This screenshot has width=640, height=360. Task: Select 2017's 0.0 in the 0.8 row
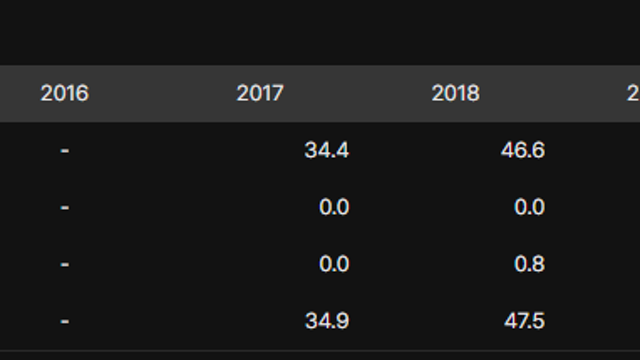[x=334, y=264]
